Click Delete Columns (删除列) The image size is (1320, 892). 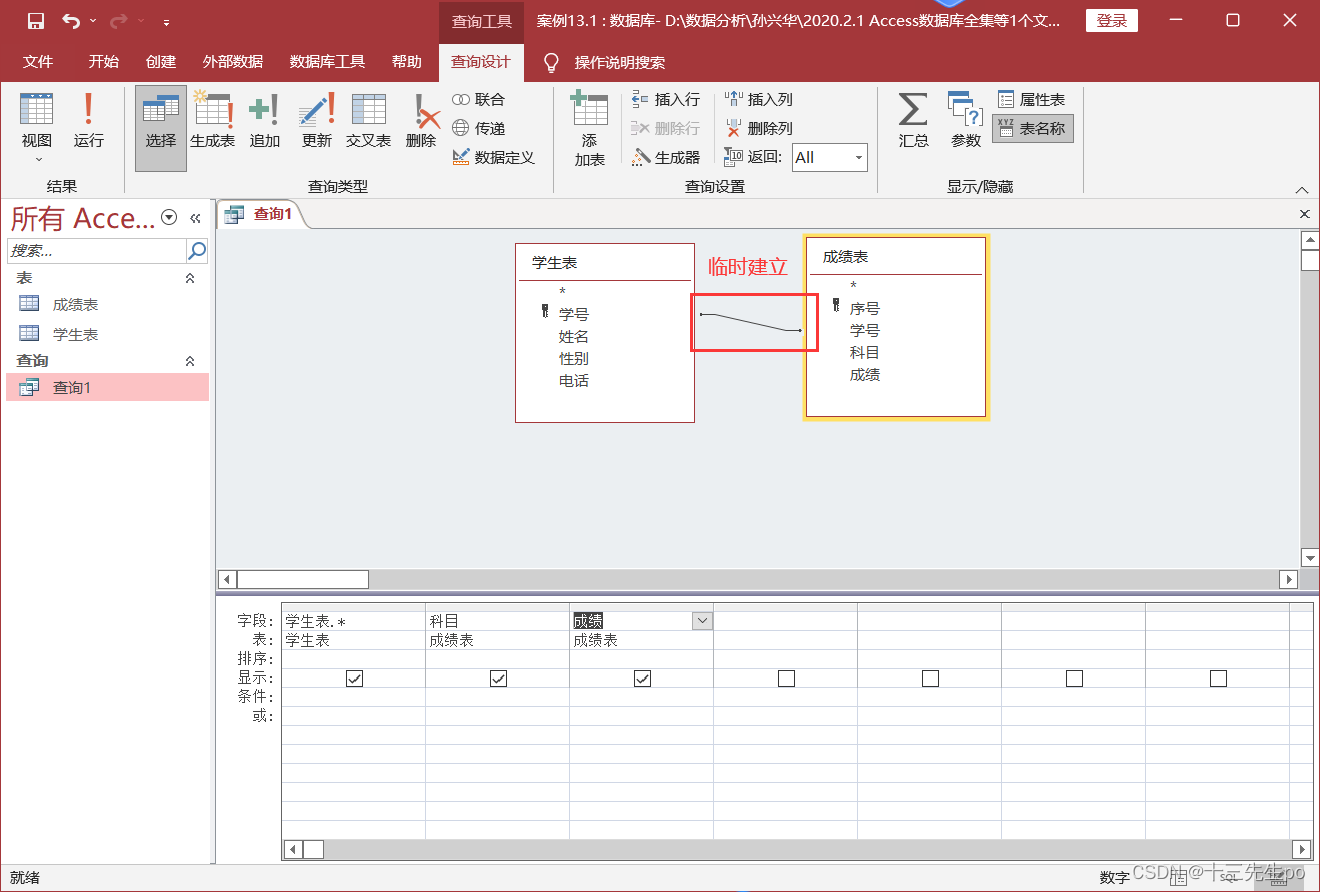point(759,128)
